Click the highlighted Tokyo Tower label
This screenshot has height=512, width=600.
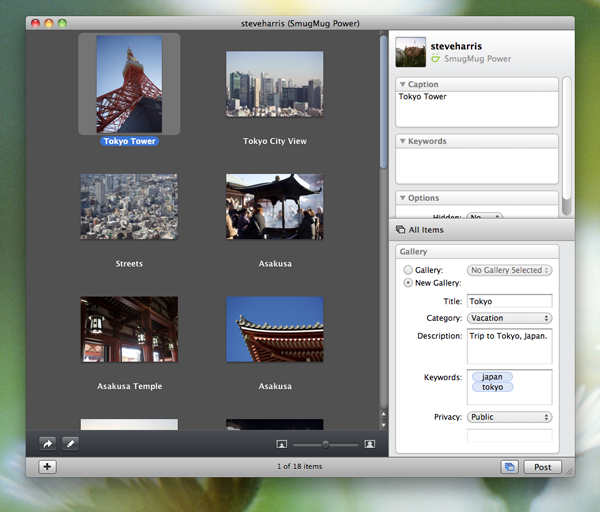[x=129, y=141]
